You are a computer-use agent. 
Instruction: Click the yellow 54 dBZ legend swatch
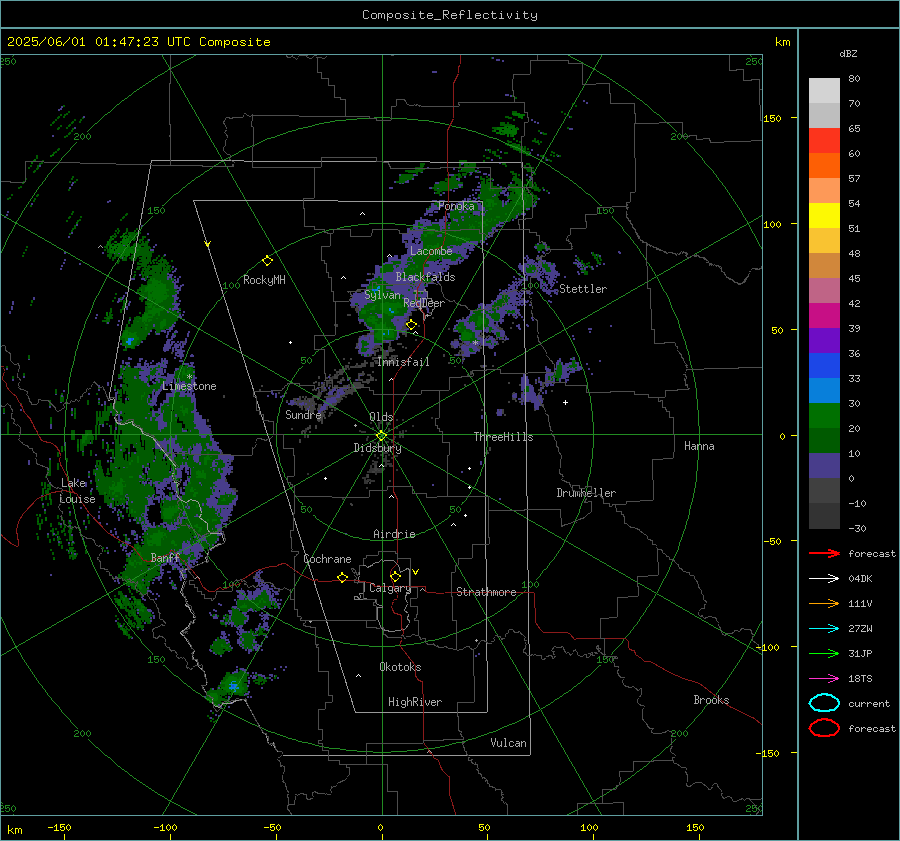pos(824,215)
